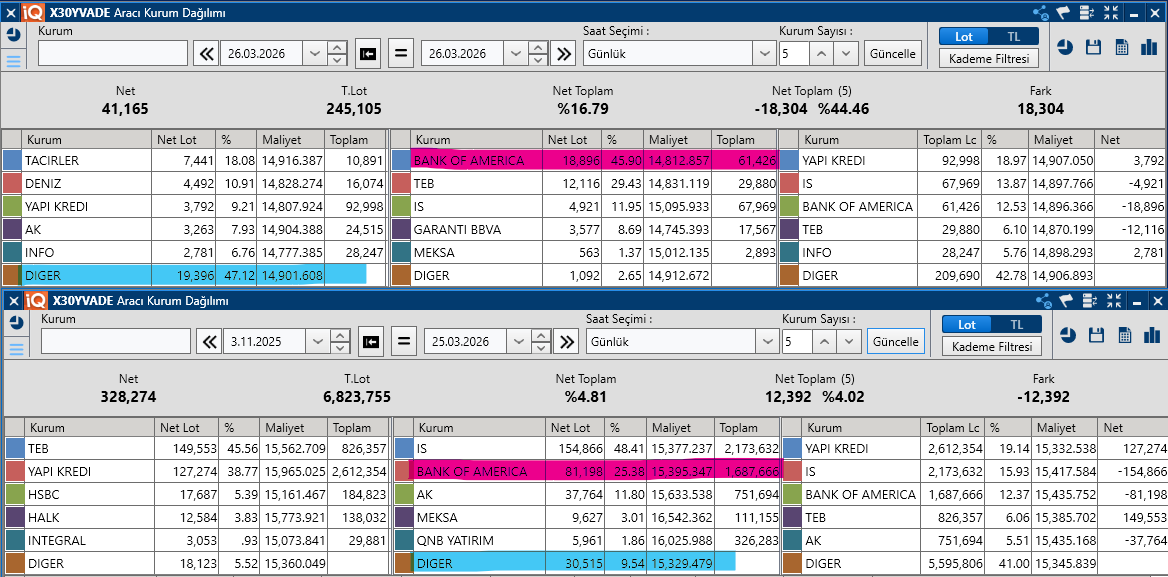
Task: Click the shrink arrows icon in the 3.11.2025 window title bar
Action: coord(1114,301)
